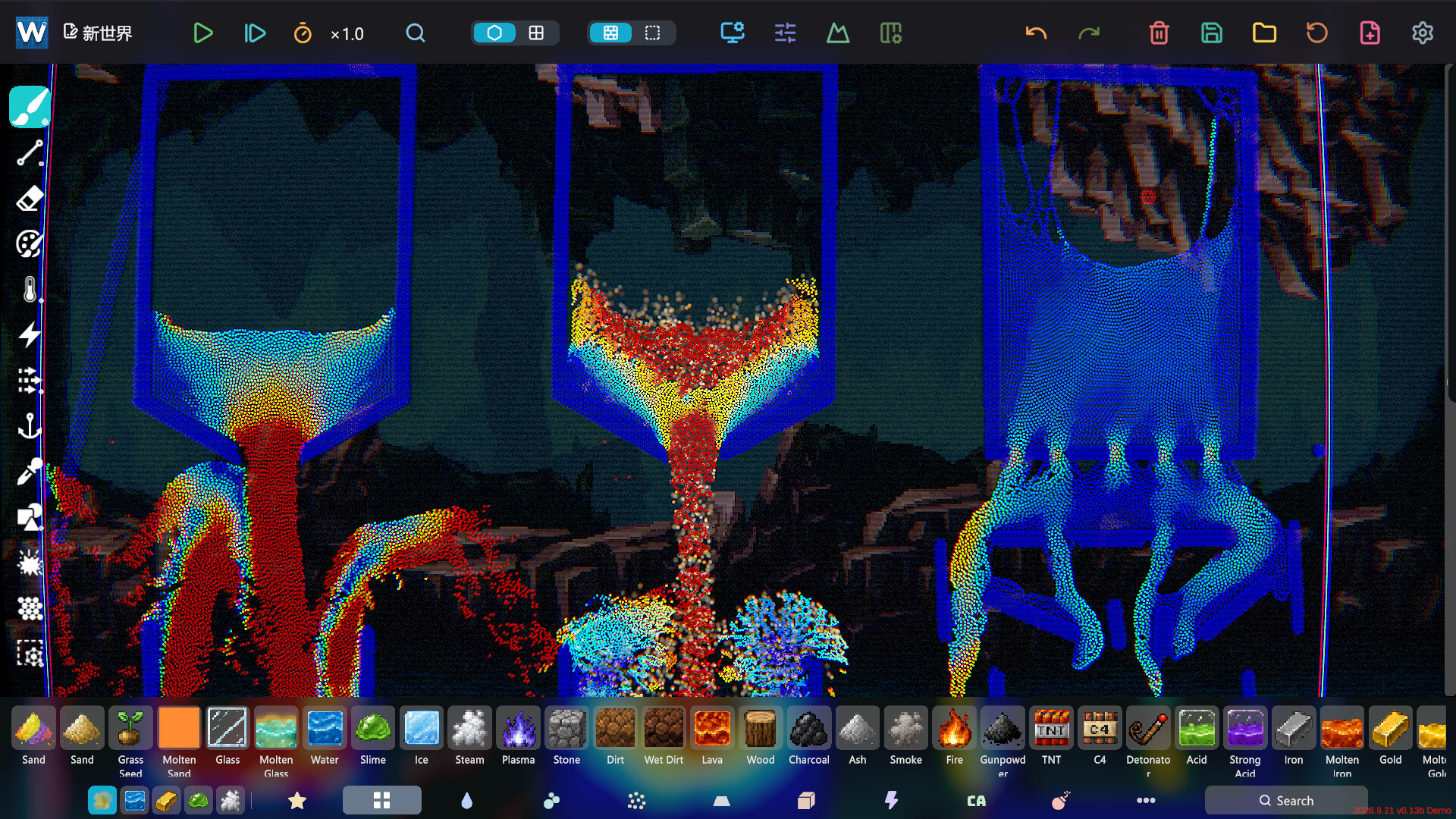Image resolution: width=1456 pixels, height=819 pixels.
Task: Pick the Molten Sand orange swatch
Action: point(179,729)
